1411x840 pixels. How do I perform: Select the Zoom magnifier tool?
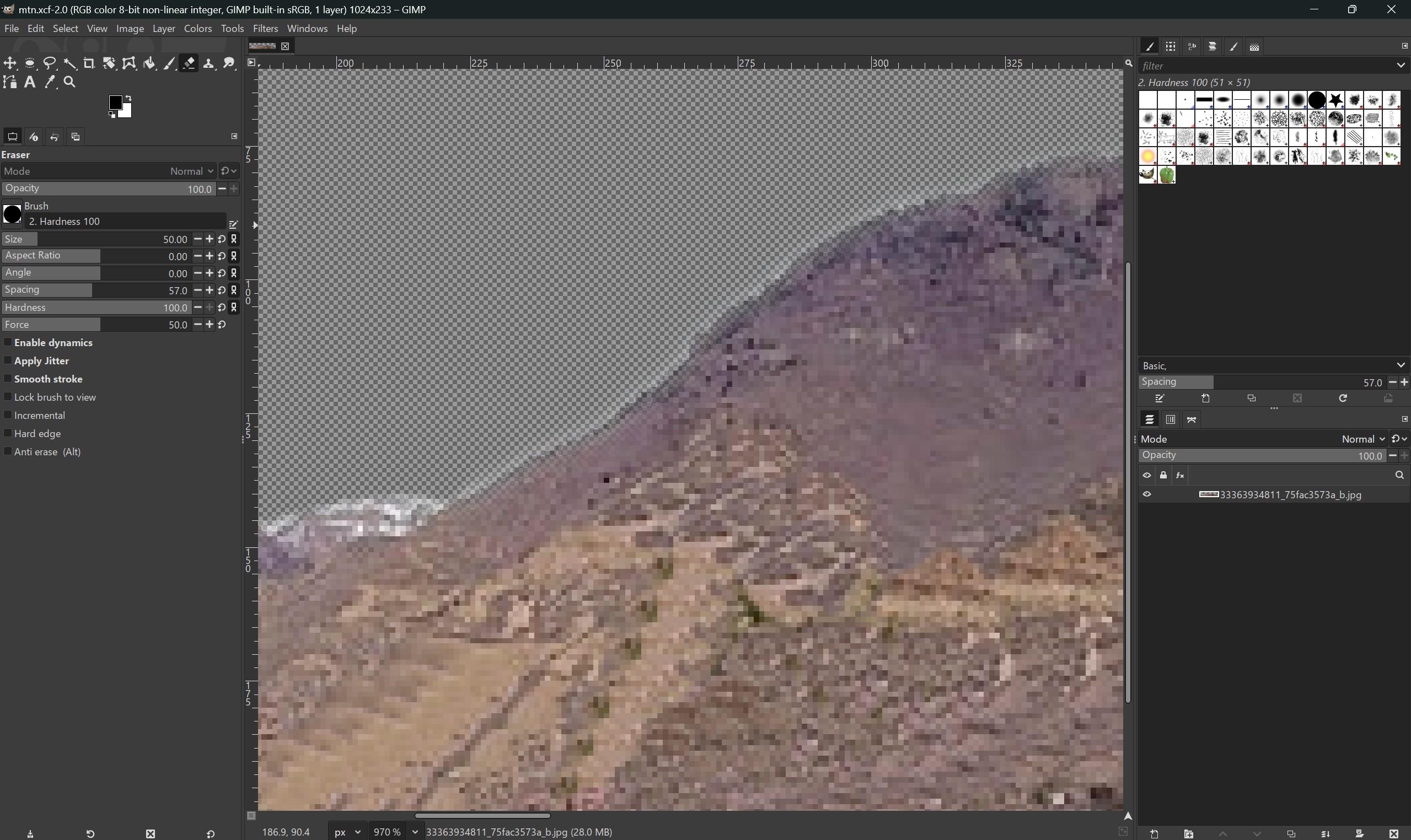tap(69, 83)
